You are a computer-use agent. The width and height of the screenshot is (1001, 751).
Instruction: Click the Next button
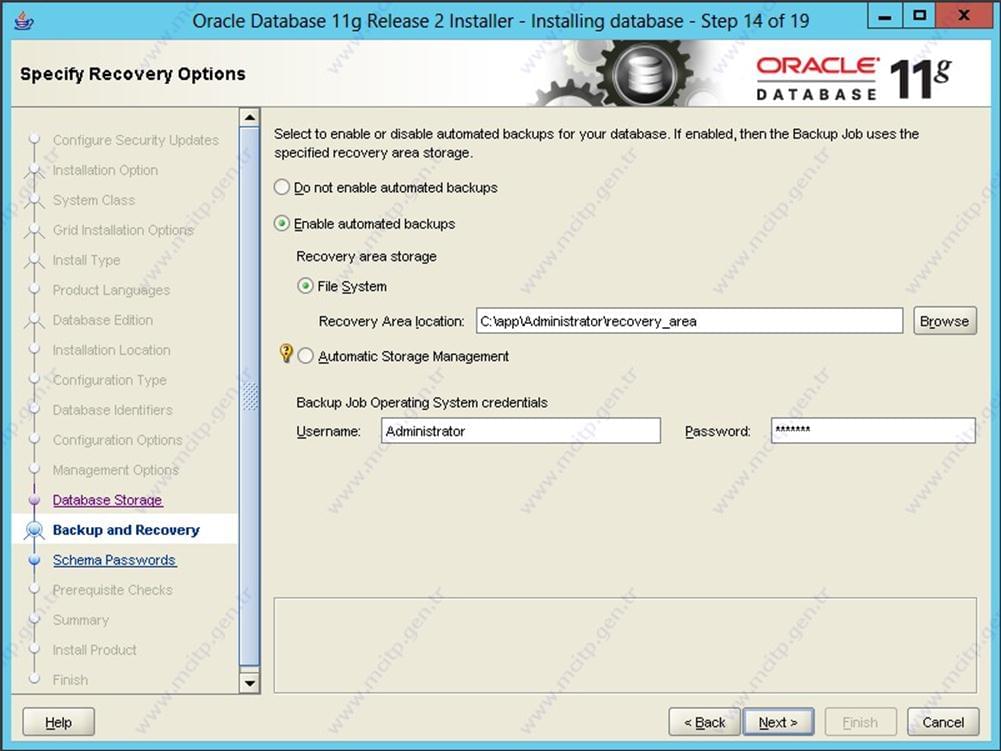click(778, 722)
